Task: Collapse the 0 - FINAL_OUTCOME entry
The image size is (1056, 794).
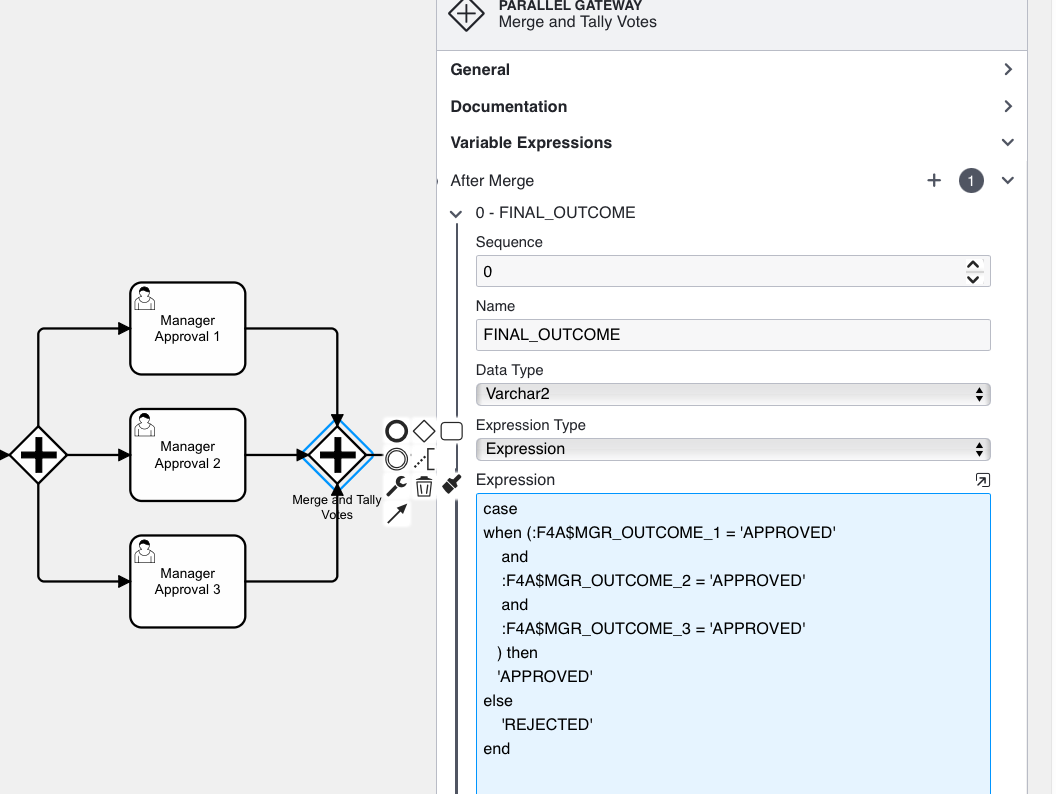Action: pyautogui.click(x=457, y=213)
